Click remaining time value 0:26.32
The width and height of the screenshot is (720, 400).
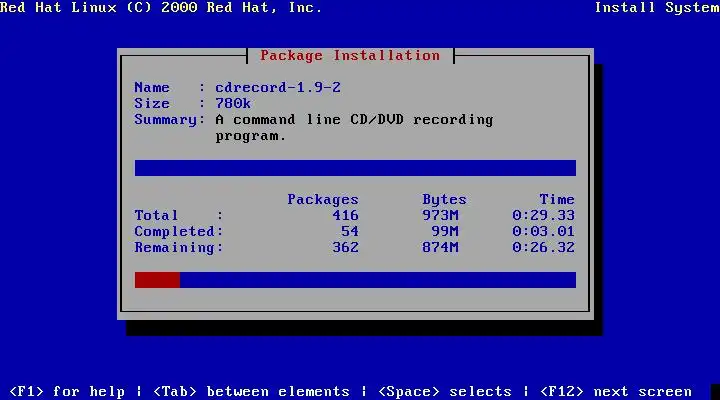[543, 248]
